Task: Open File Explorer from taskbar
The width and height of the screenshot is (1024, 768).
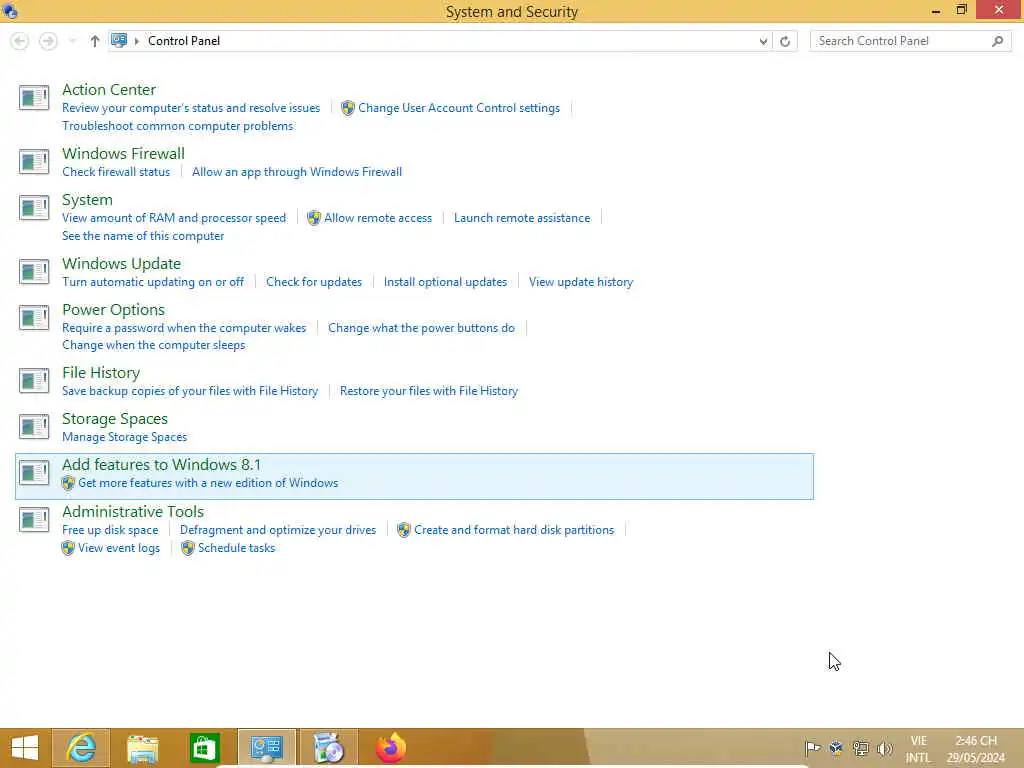Action: [142, 748]
